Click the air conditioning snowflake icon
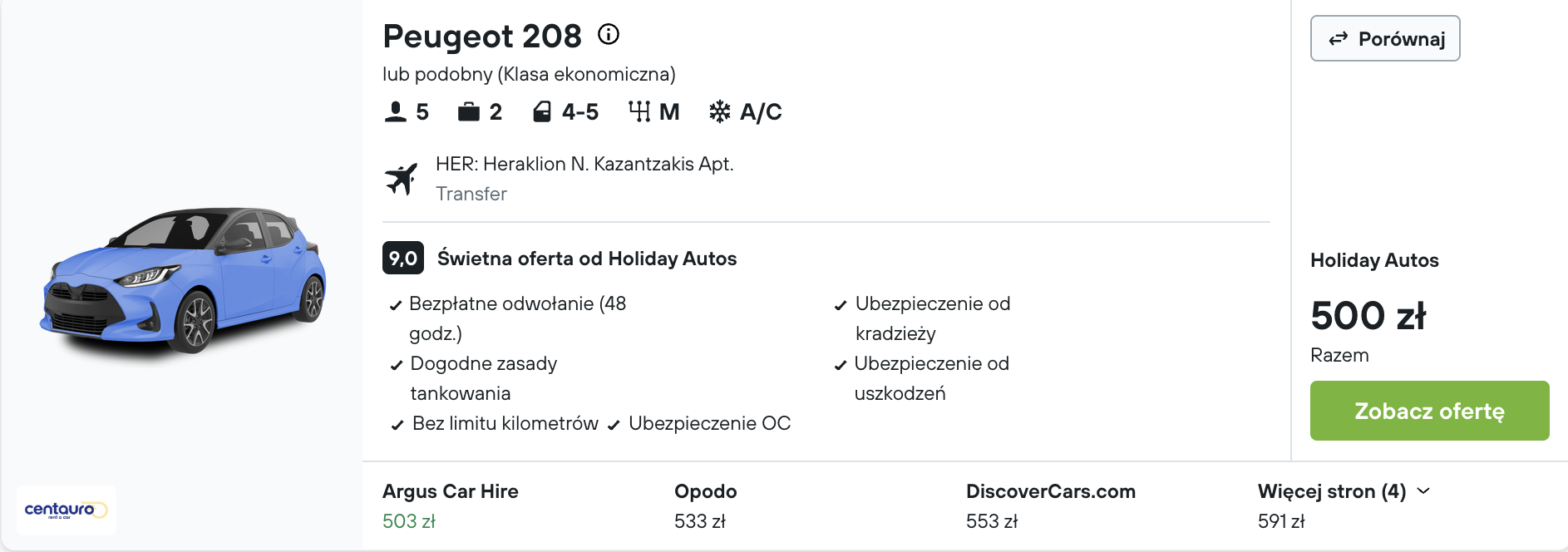Image resolution: width=1568 pixels, height=552 pixels. (x=719, y=111)
